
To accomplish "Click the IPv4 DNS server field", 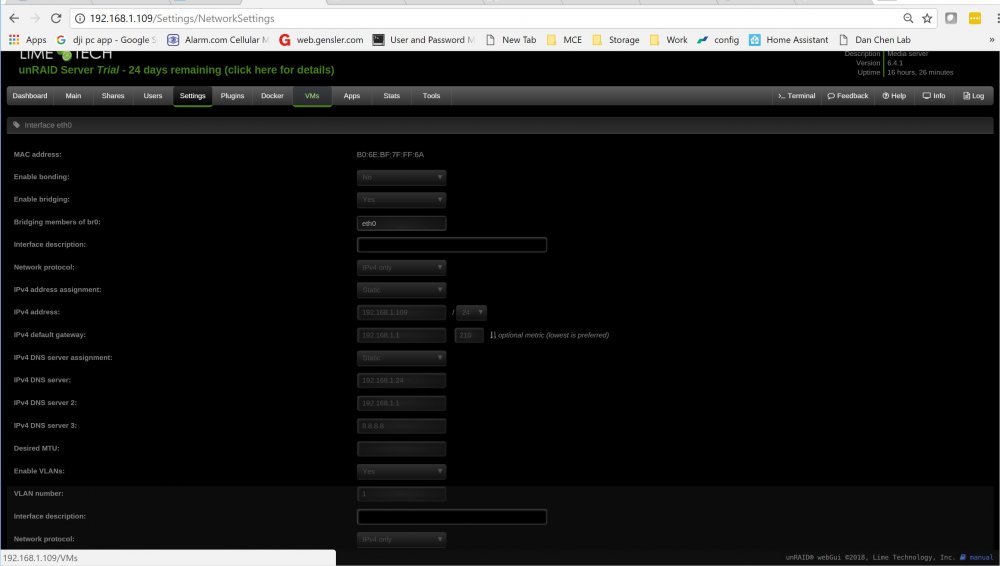I will 401,380.
